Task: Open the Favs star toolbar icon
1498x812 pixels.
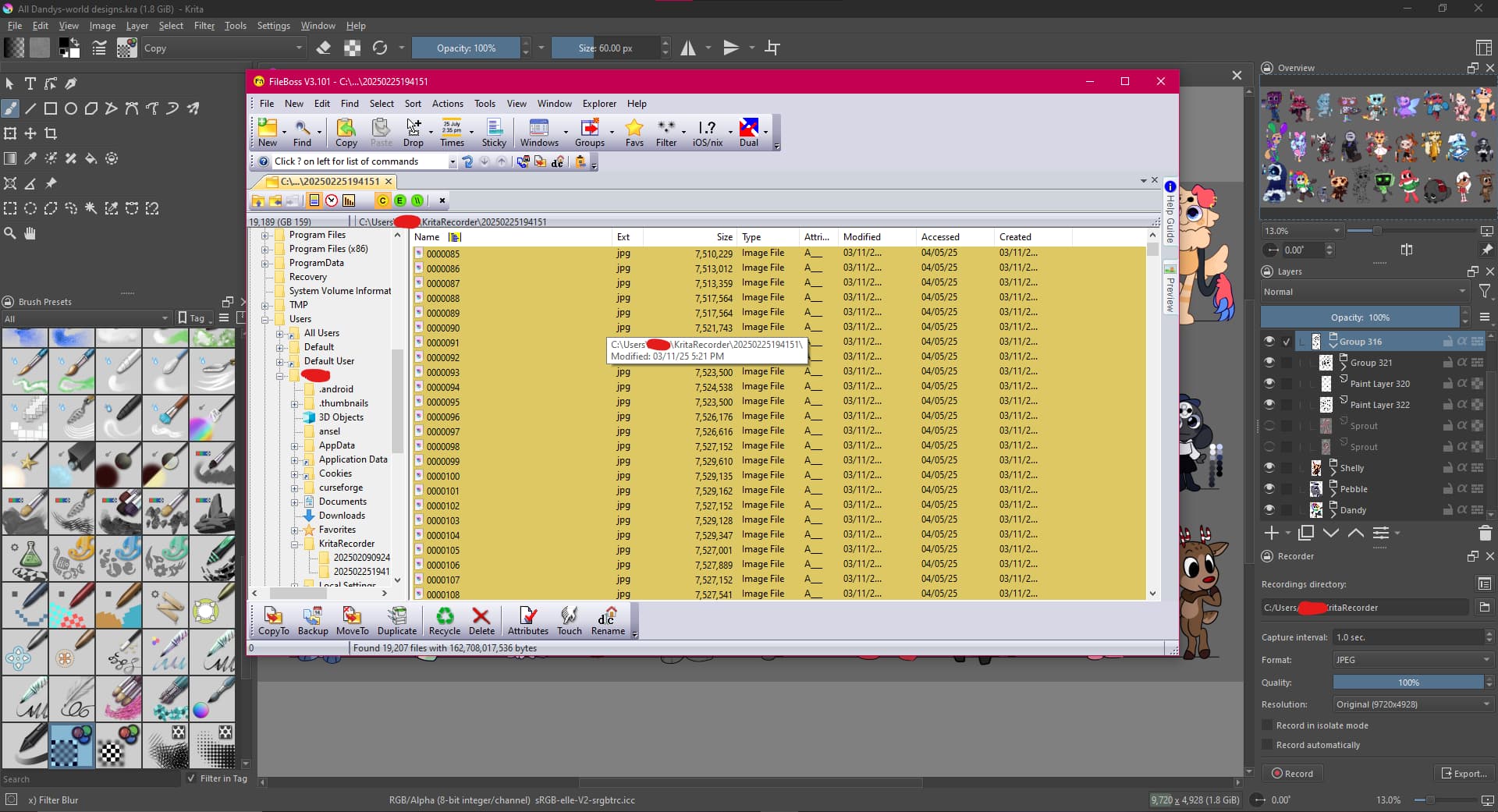Action: (x=634, y=132)
